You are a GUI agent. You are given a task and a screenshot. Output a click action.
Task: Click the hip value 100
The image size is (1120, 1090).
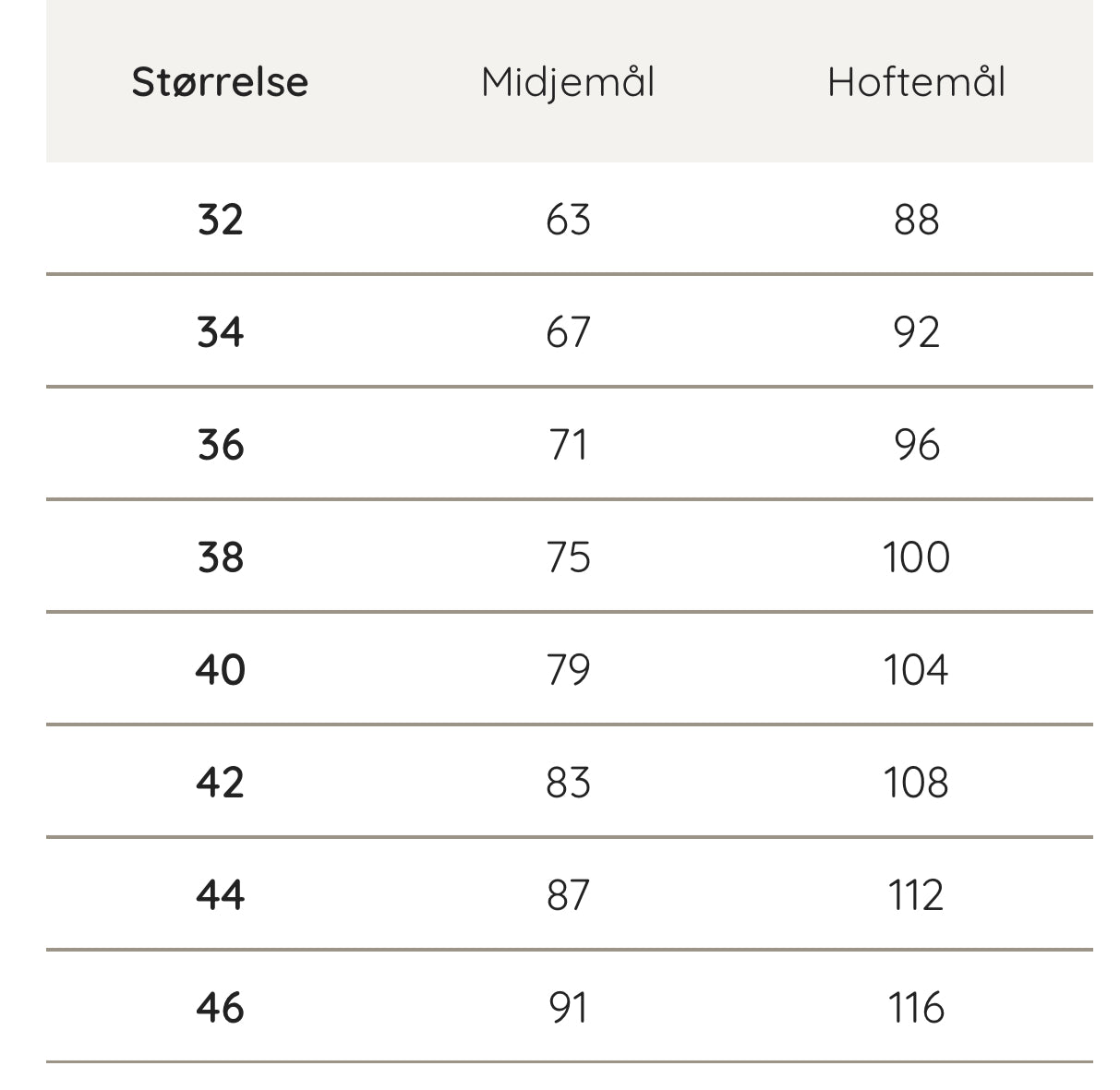(x=916, y=557)
